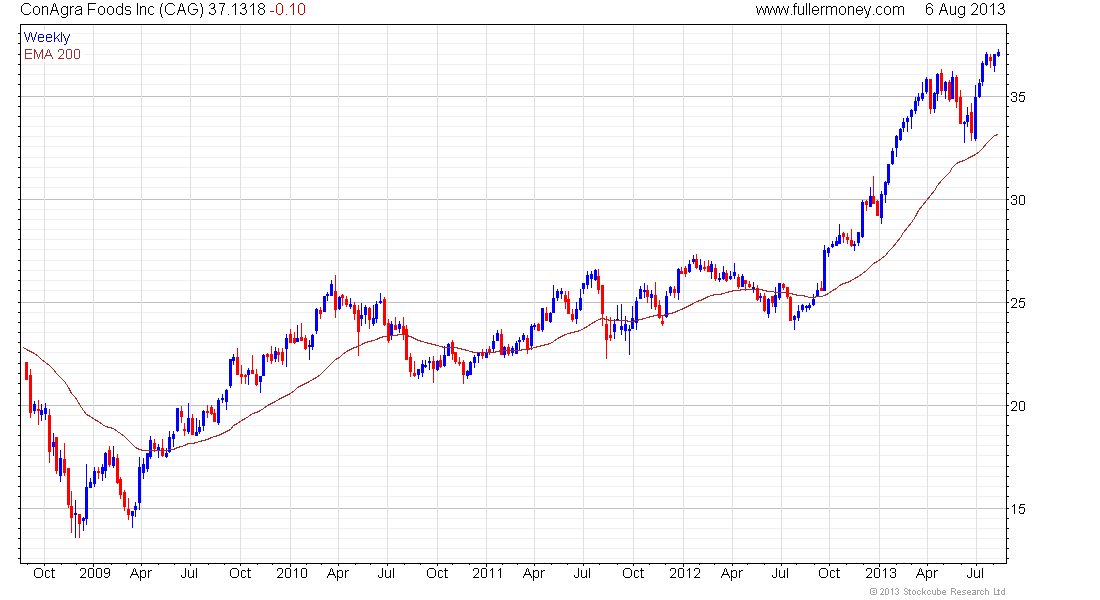Select the 15 price level on the right axis

coord(1017,509)
